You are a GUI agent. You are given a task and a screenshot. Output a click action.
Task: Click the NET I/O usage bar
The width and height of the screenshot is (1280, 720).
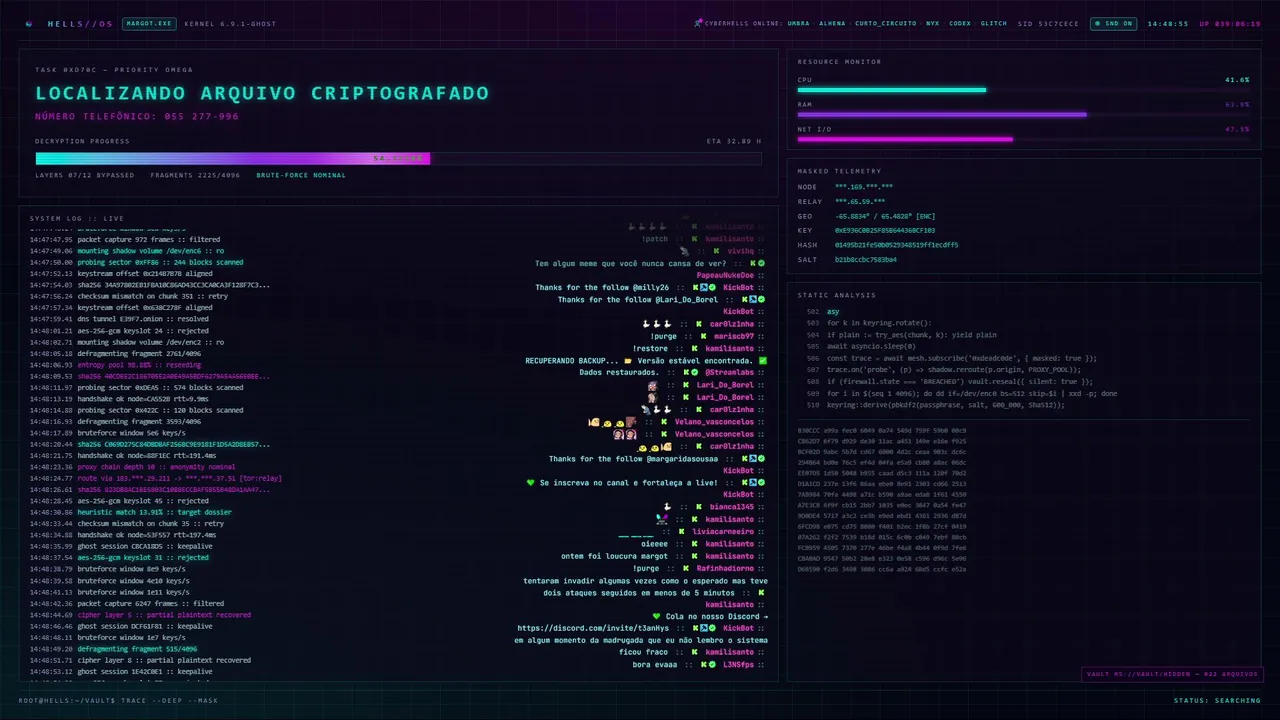click(1023, 139)
